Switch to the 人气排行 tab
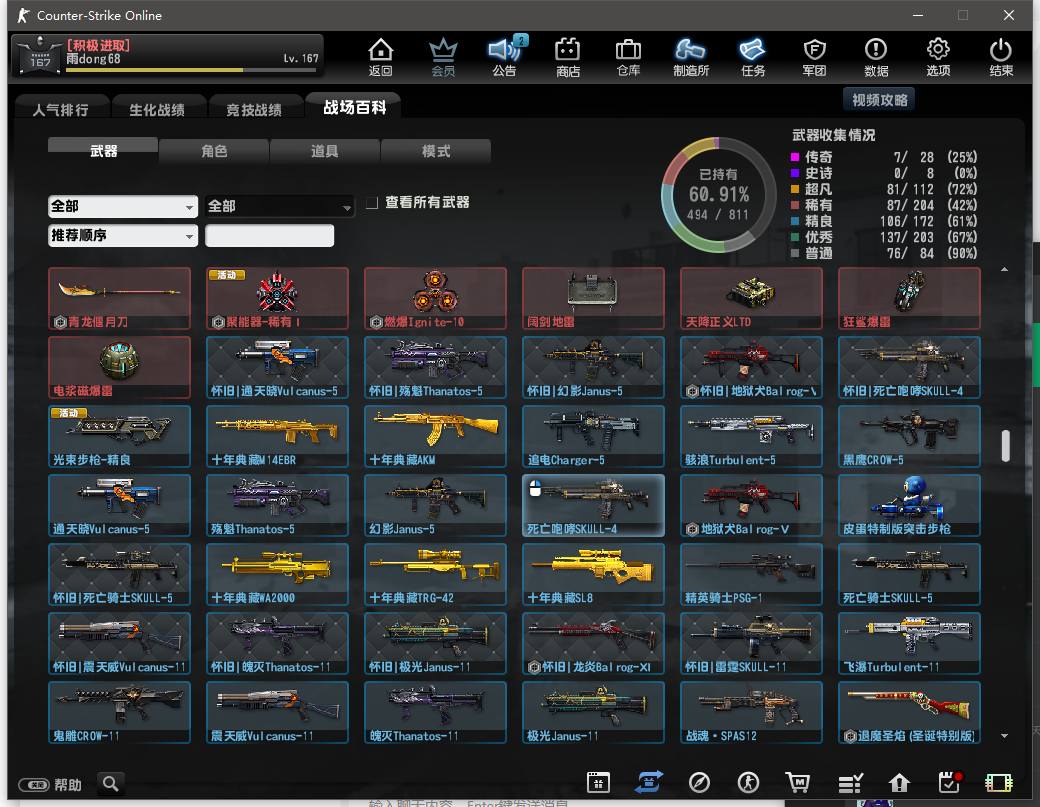 (x=61, y=109)
